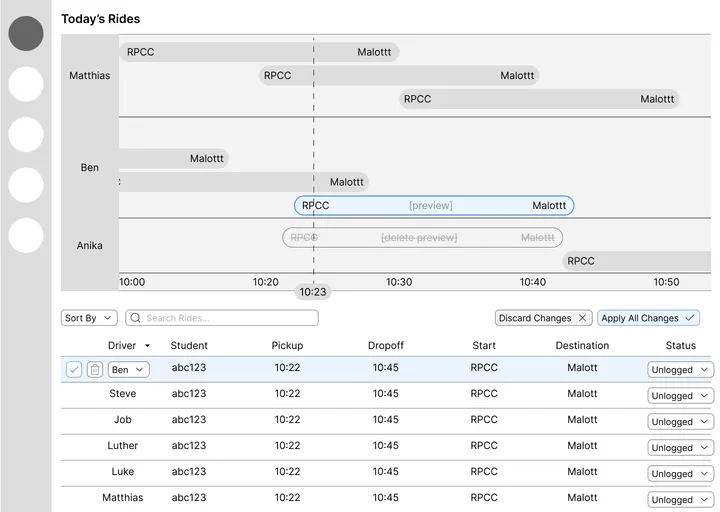This screenshot has height=512, width=720.
Task: Click the 10:30 label on the time axis
Action: point(399,282)
